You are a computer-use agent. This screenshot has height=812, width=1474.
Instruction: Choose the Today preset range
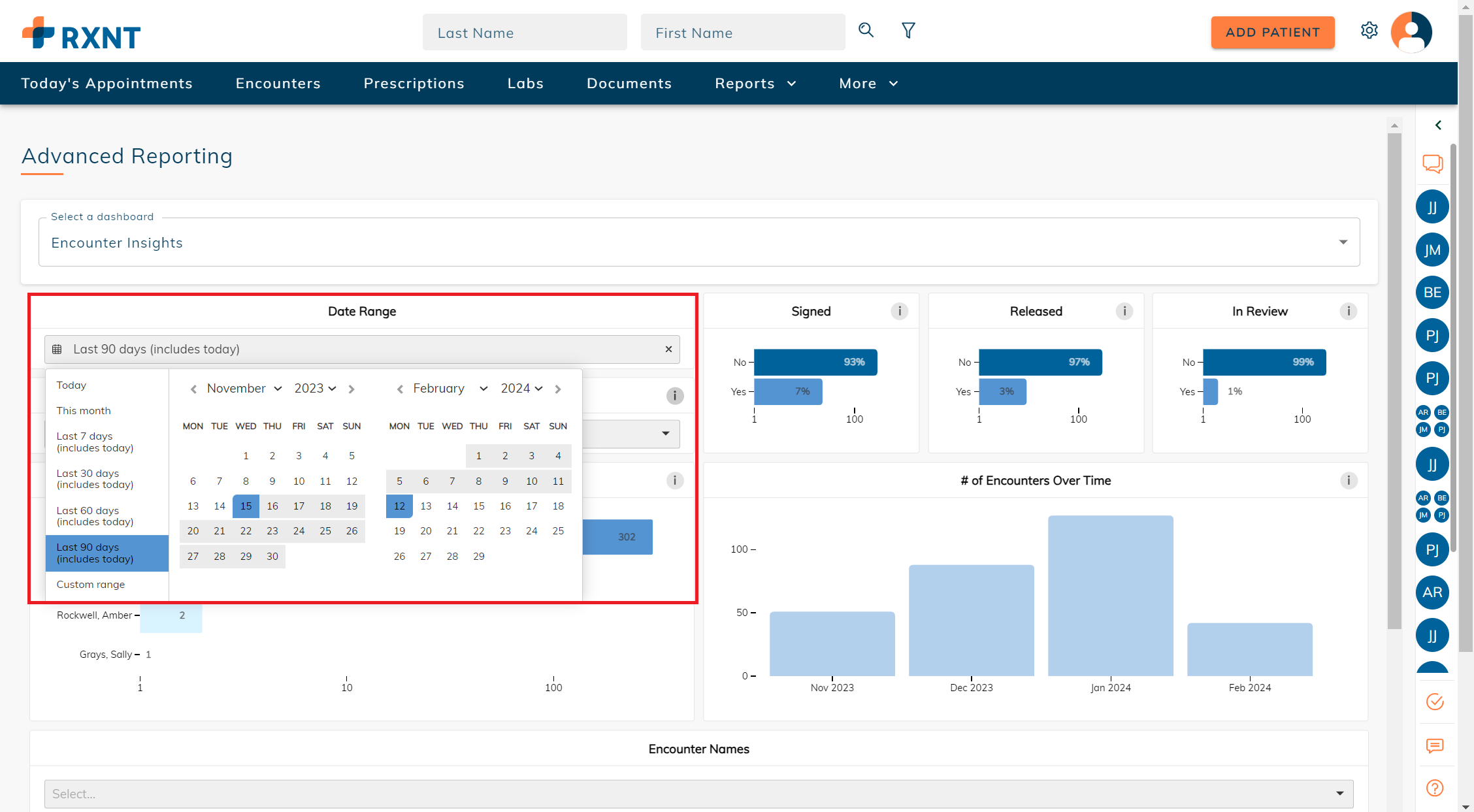(x=107, y=385)
